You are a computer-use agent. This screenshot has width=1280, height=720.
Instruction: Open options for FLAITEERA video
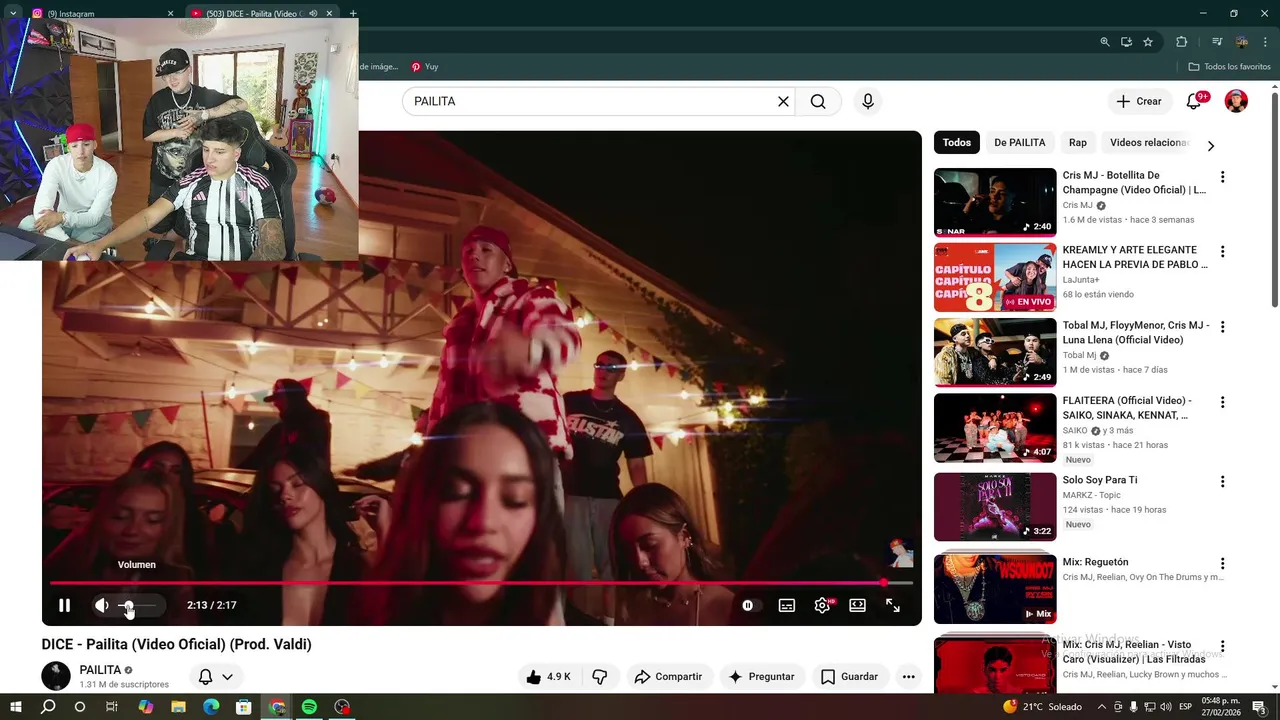coord(1222,402)
